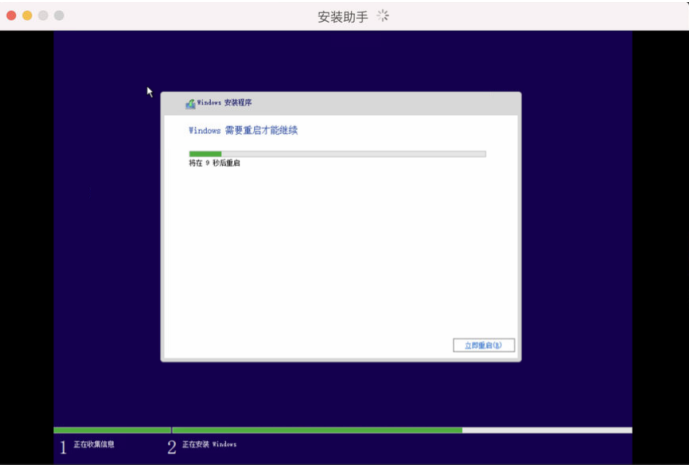690x465 pixels.
Task: Click the loading spinner beside 安装助手 title
Action: pyautogui.click(x=383, y=16)
